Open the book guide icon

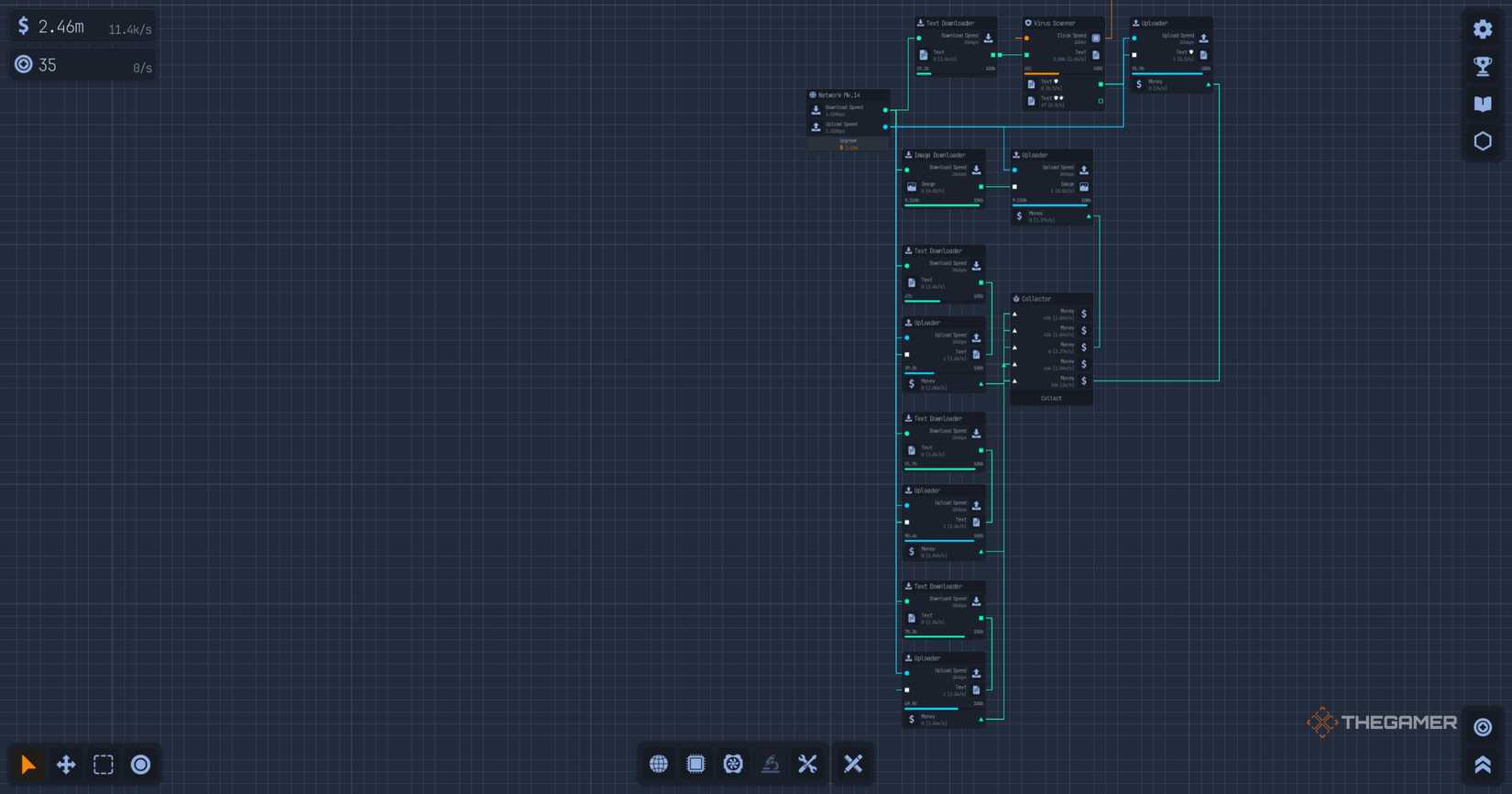(x=1482, y=104)
